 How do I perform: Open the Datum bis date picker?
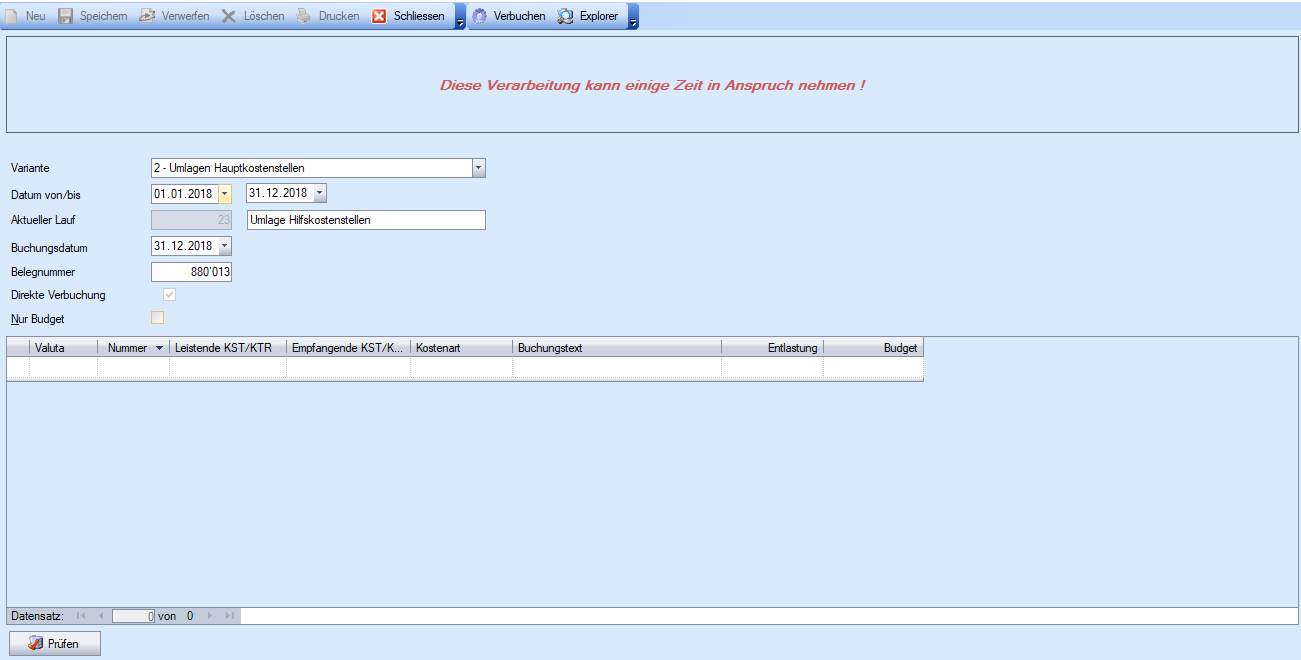coord(319,193)
